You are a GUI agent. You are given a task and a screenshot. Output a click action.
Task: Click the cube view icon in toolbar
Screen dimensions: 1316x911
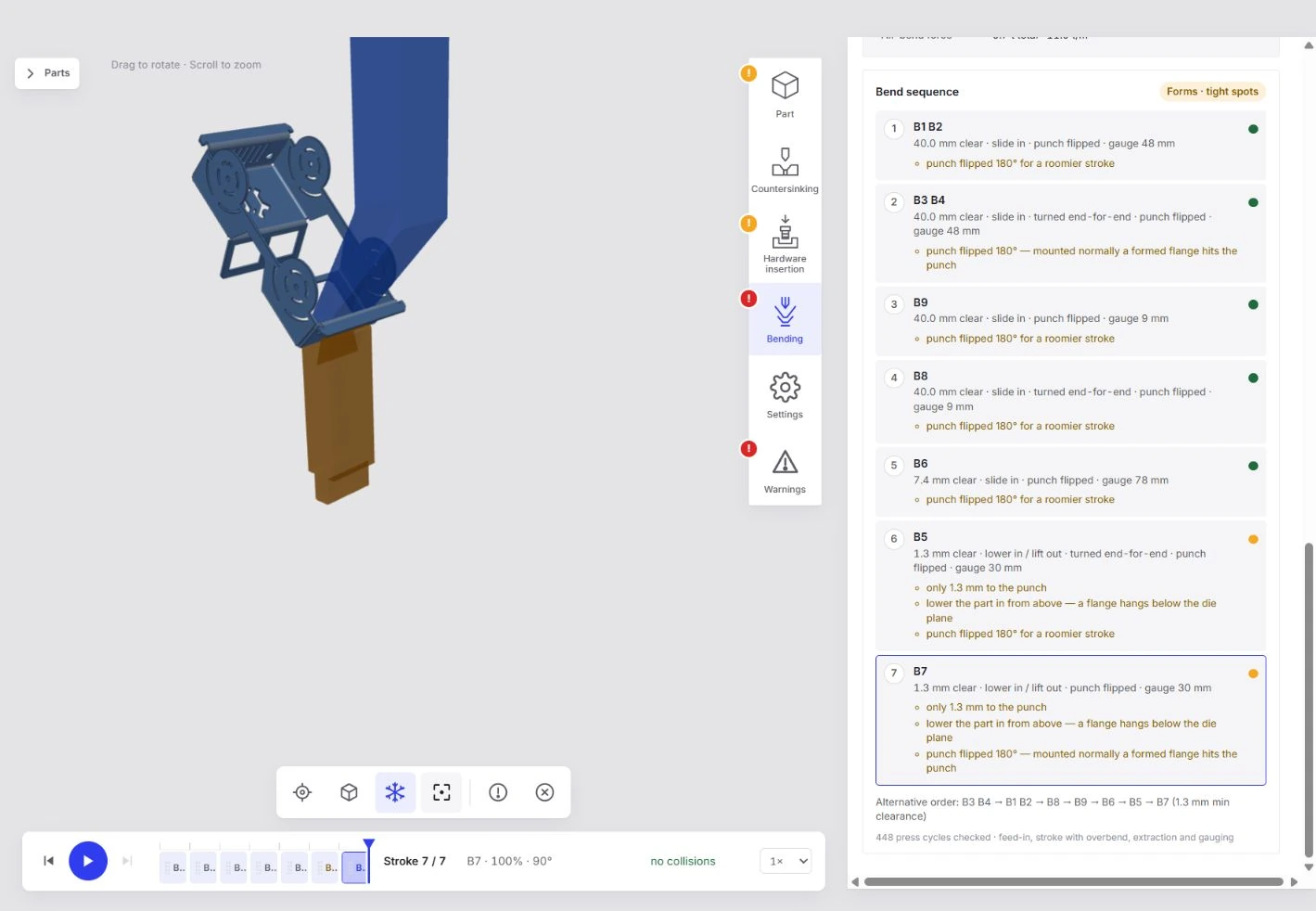[x=349, y=792]
